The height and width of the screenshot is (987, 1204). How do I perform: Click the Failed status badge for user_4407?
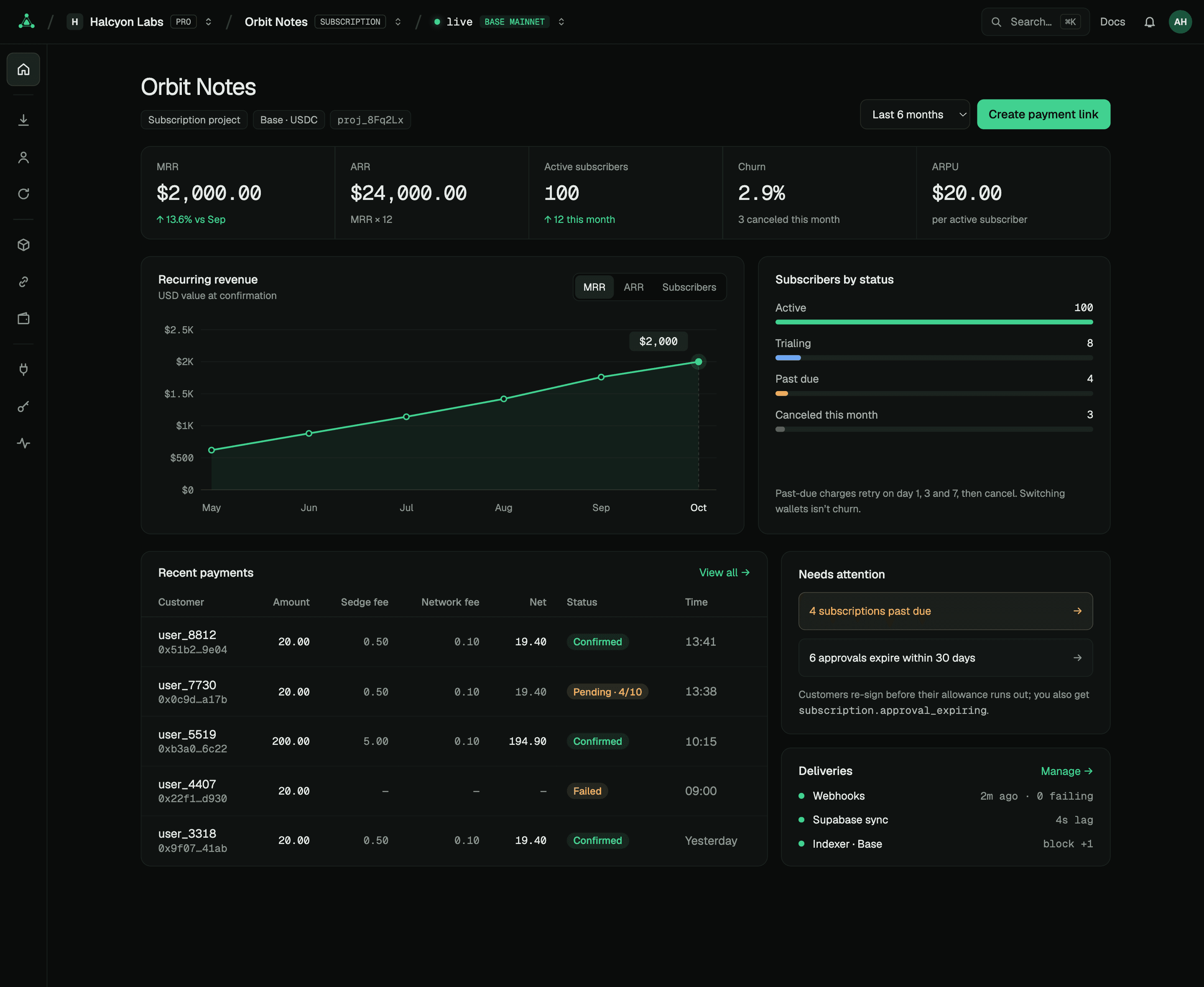pos(587,791)
